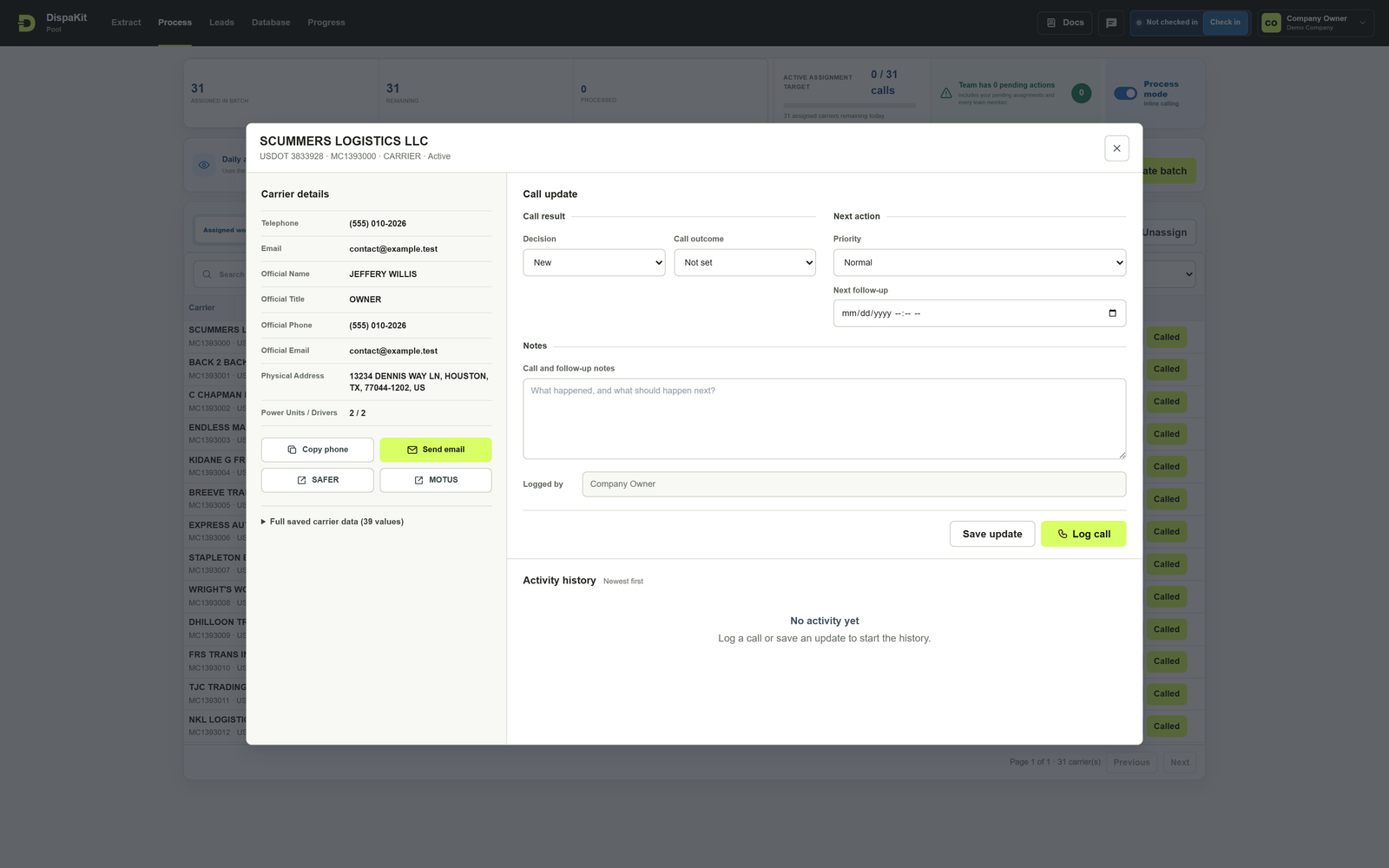Click the CO company avatar
Screen dimensions: 1389x868
1271,23
